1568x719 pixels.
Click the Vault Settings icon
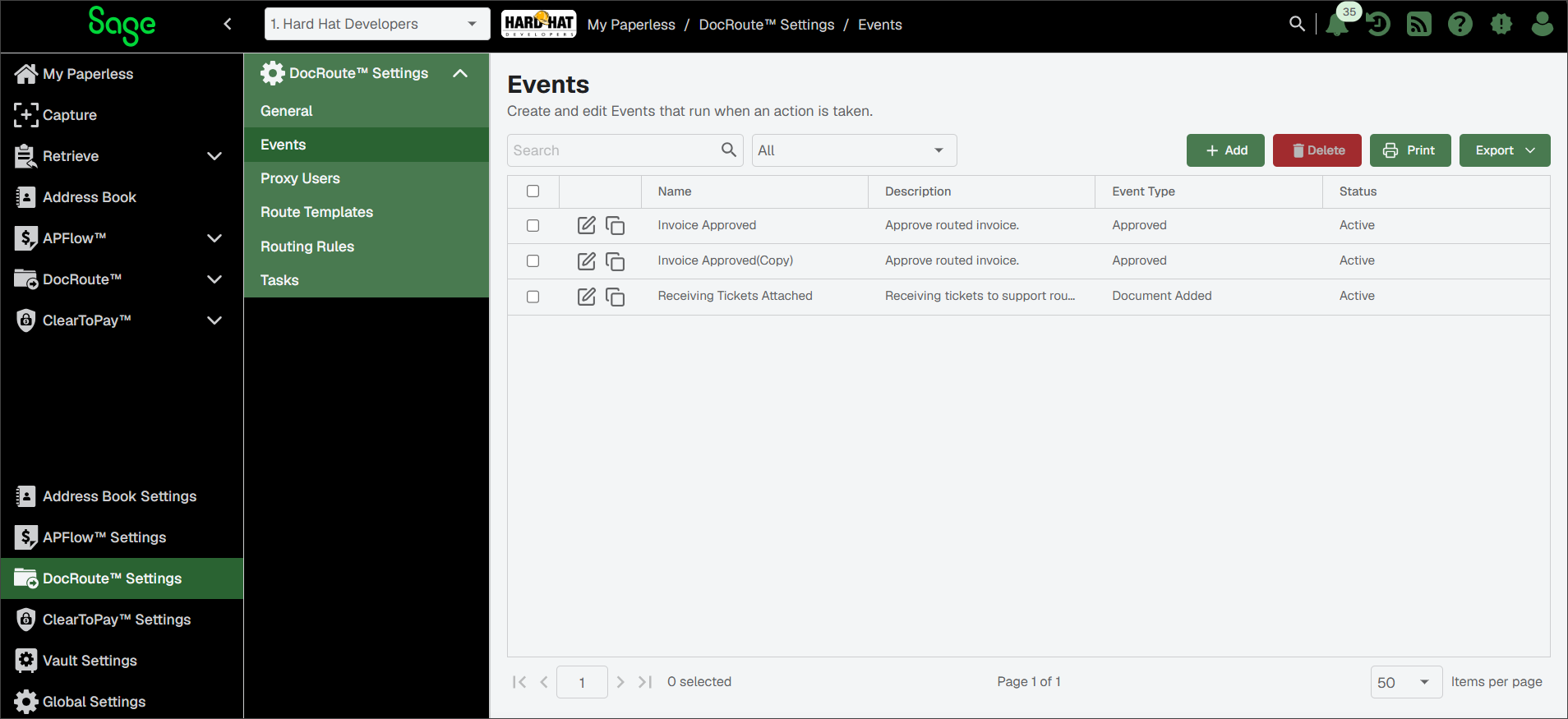[x=25, y=661]
